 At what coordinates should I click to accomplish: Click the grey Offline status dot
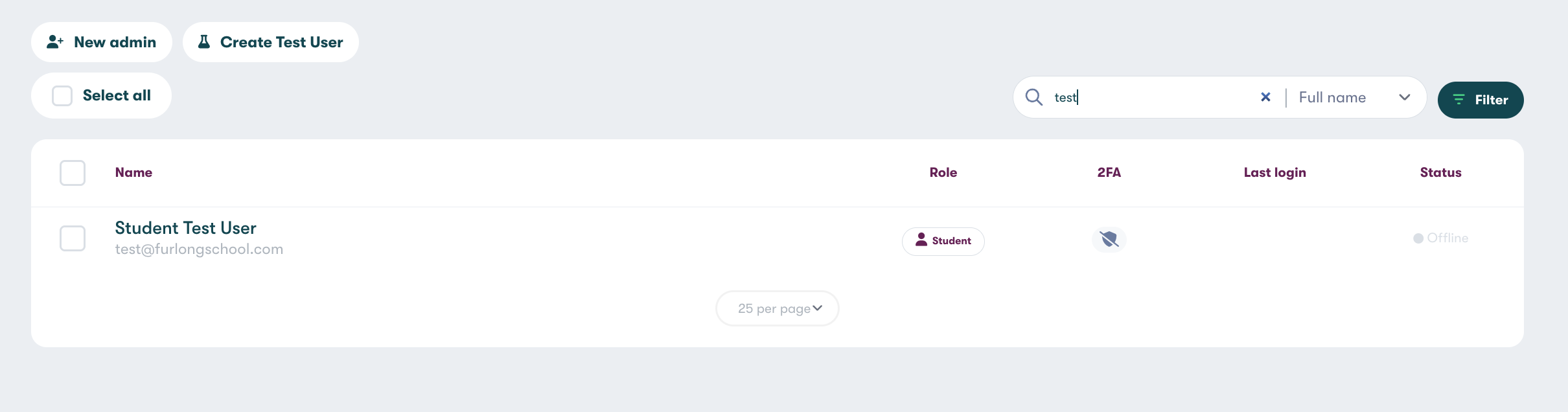[1418, 238]
